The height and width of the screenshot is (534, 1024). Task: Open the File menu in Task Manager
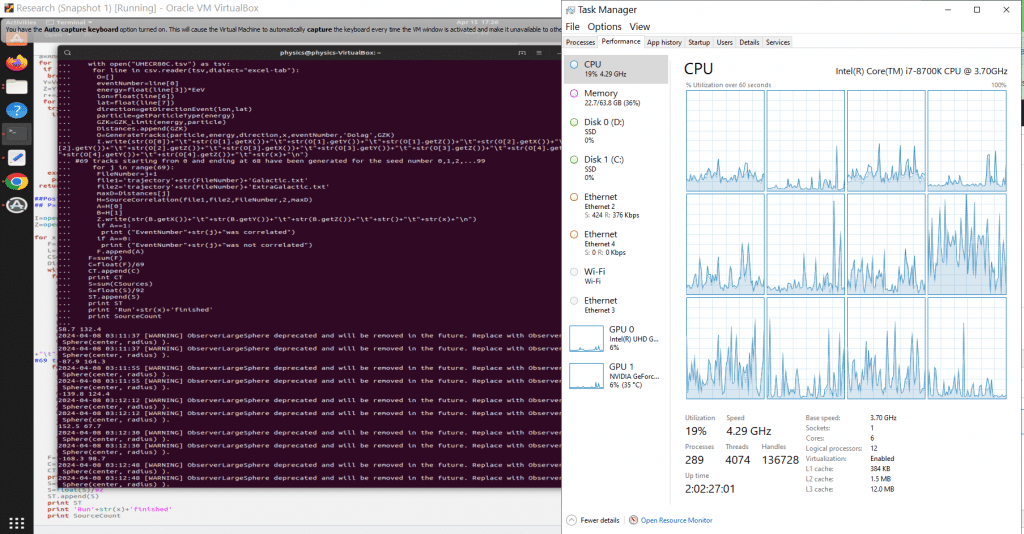(x=573, y=27)
